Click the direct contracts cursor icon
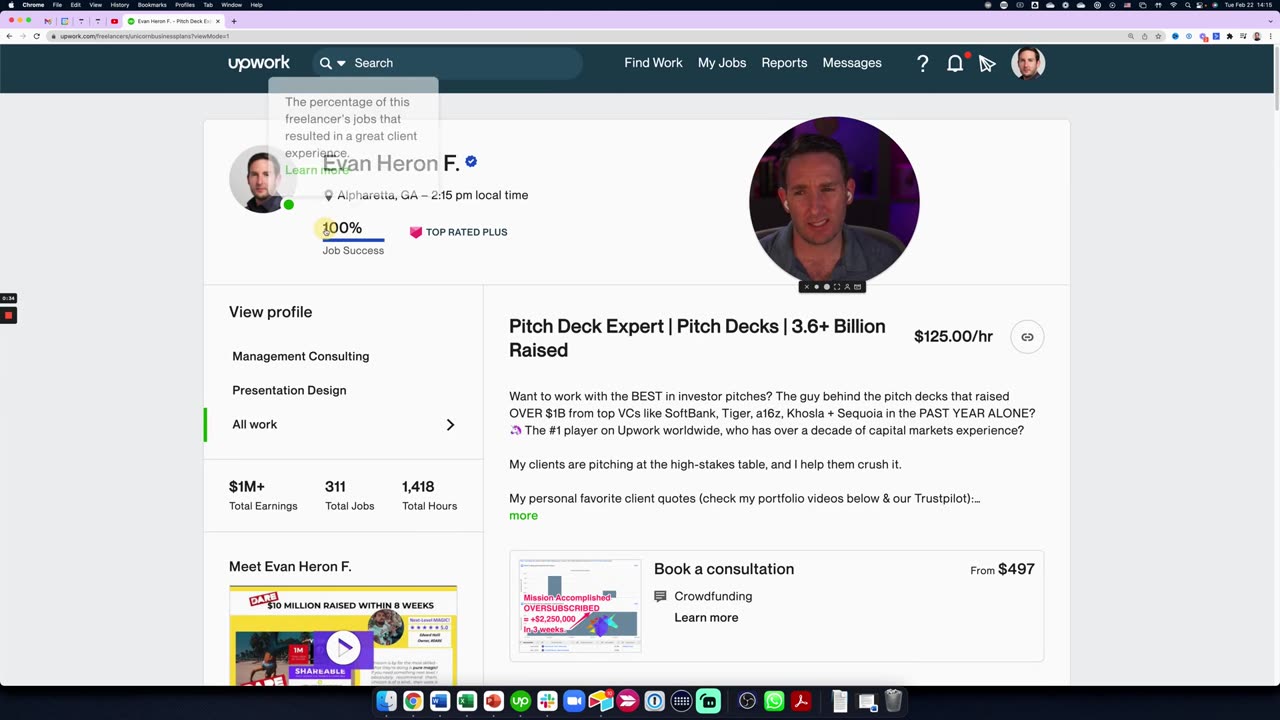 coord(987,64)
